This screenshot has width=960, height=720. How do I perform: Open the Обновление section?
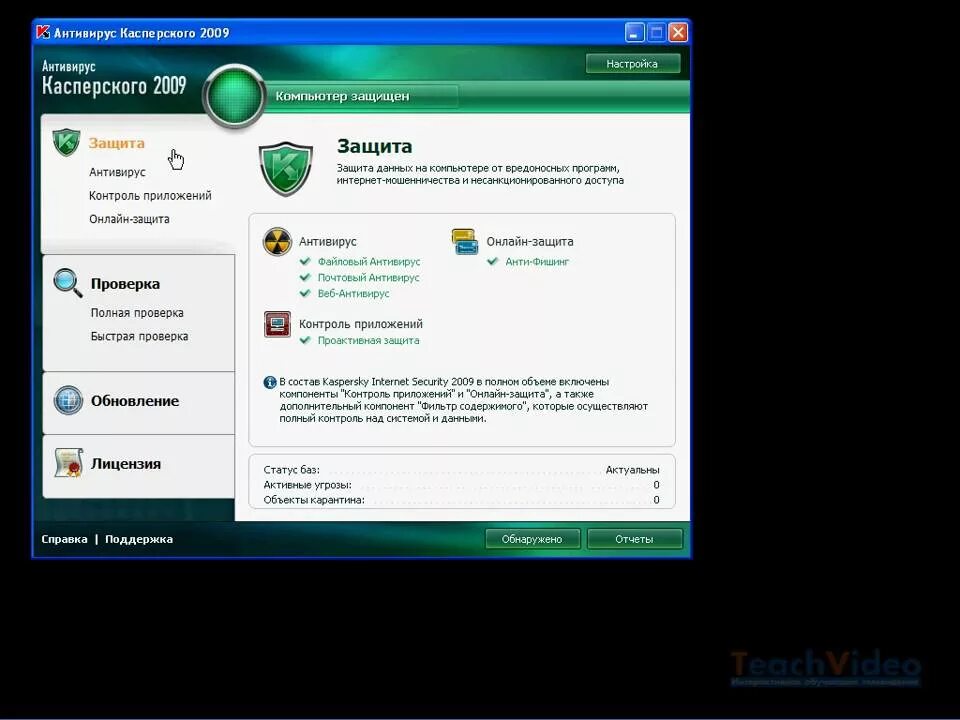(135, 401)
